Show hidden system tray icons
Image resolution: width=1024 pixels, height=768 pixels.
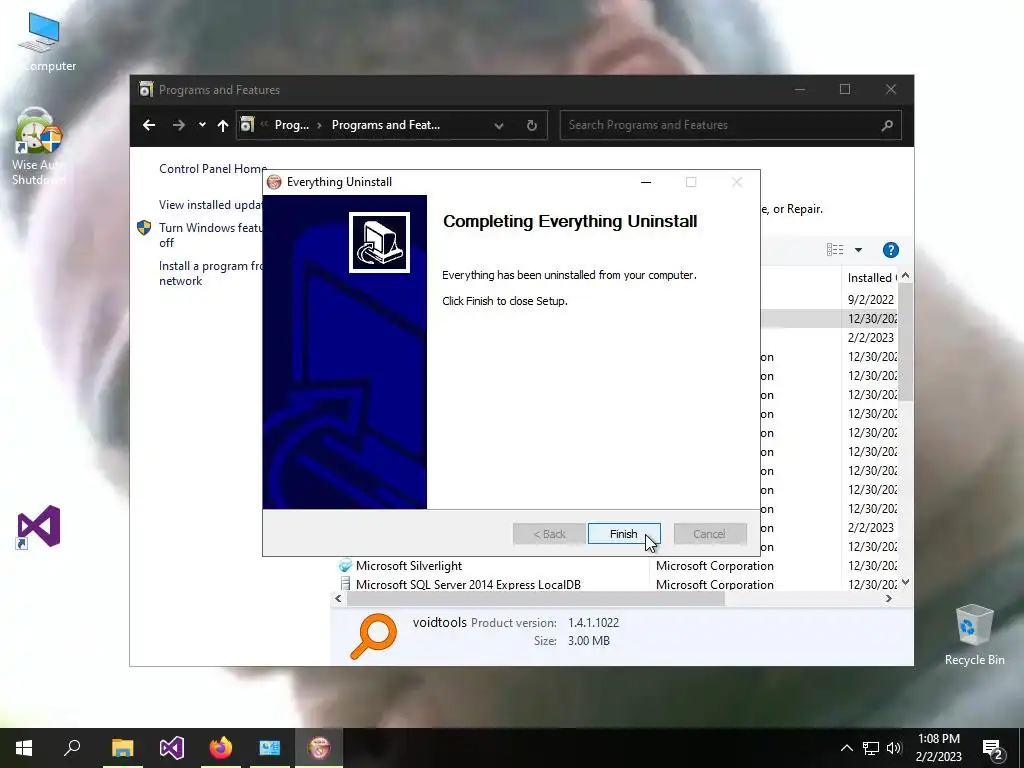pyautogui.click(x=846, y=748)
